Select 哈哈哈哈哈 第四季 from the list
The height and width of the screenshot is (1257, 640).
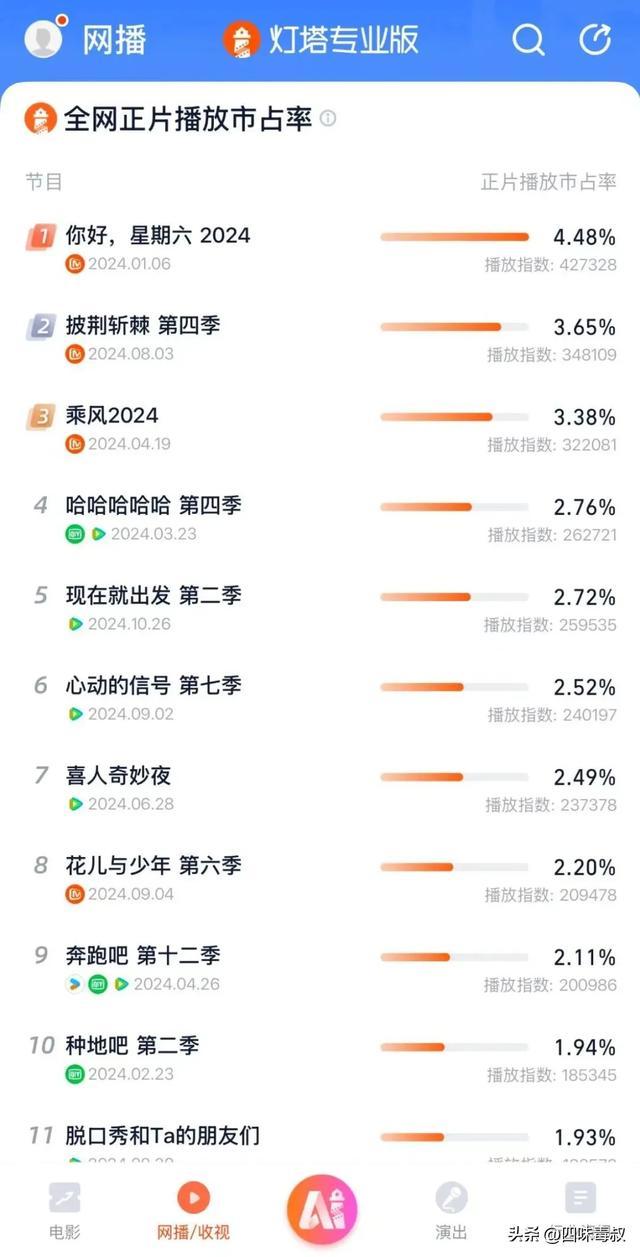(153, 506)
